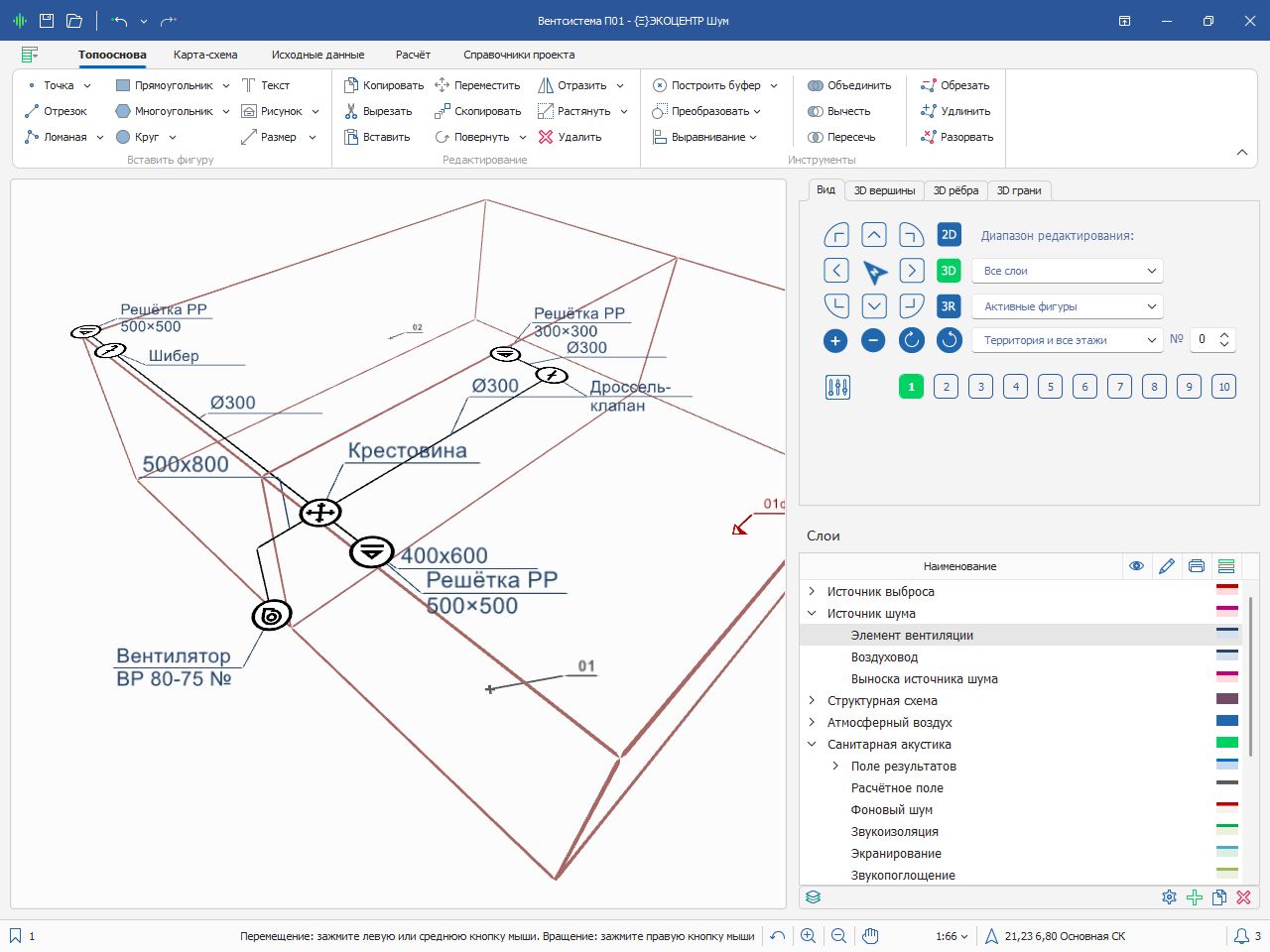Image resolution: width=1270 pixels, height=952 pixels.
Task: Activate view preset number 5
Action: click(x=1051, y=387)
